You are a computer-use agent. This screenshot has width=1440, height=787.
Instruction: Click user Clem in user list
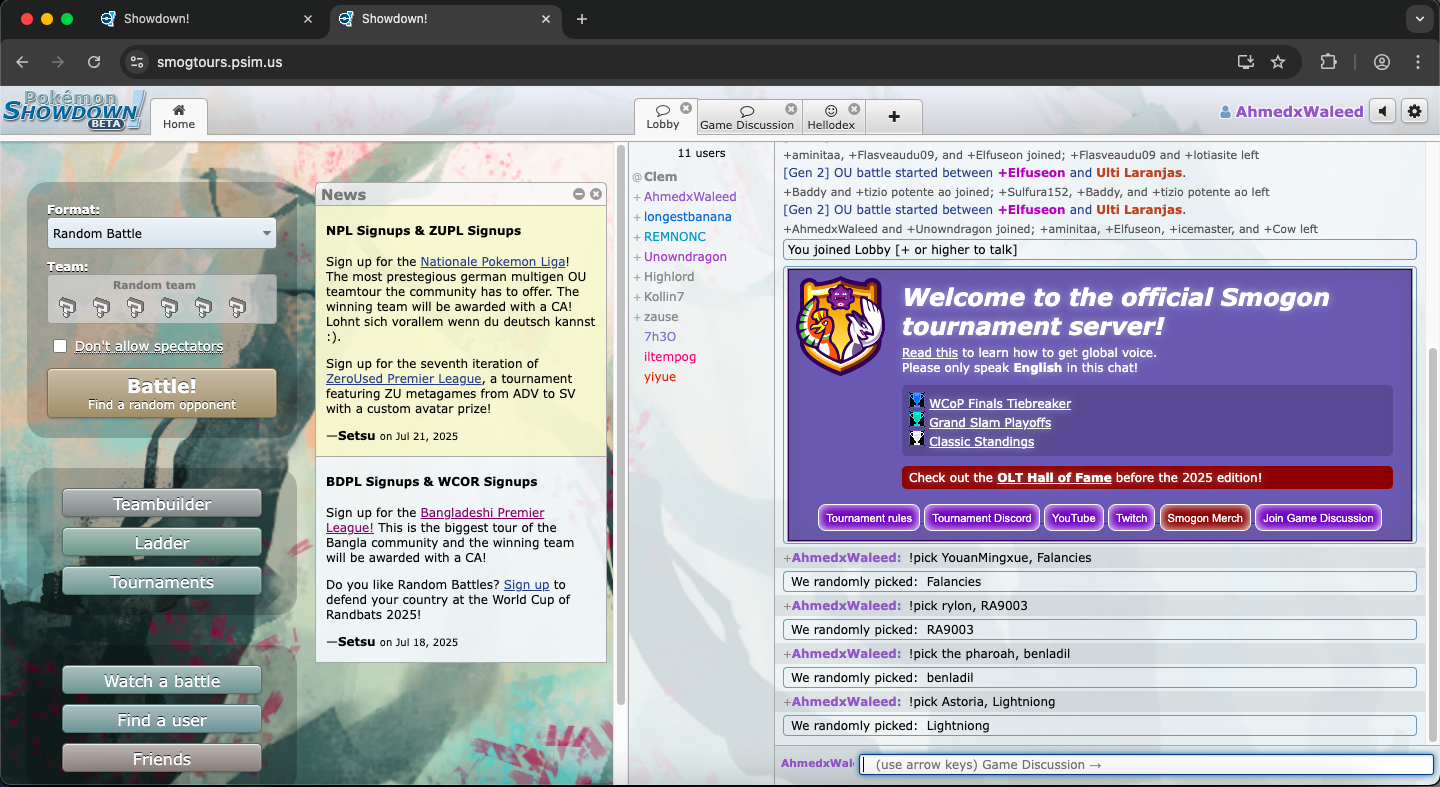pyautogui.click(x=660, y=177)
